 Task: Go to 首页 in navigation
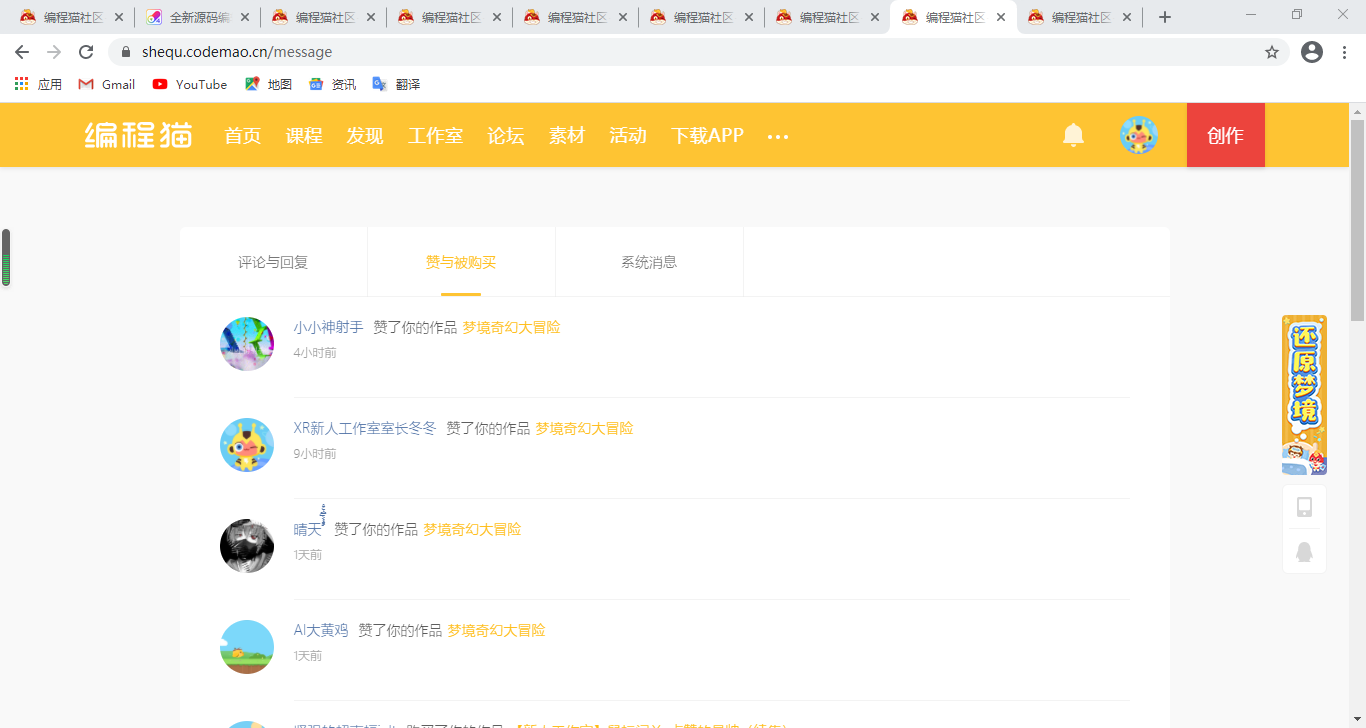243,136
